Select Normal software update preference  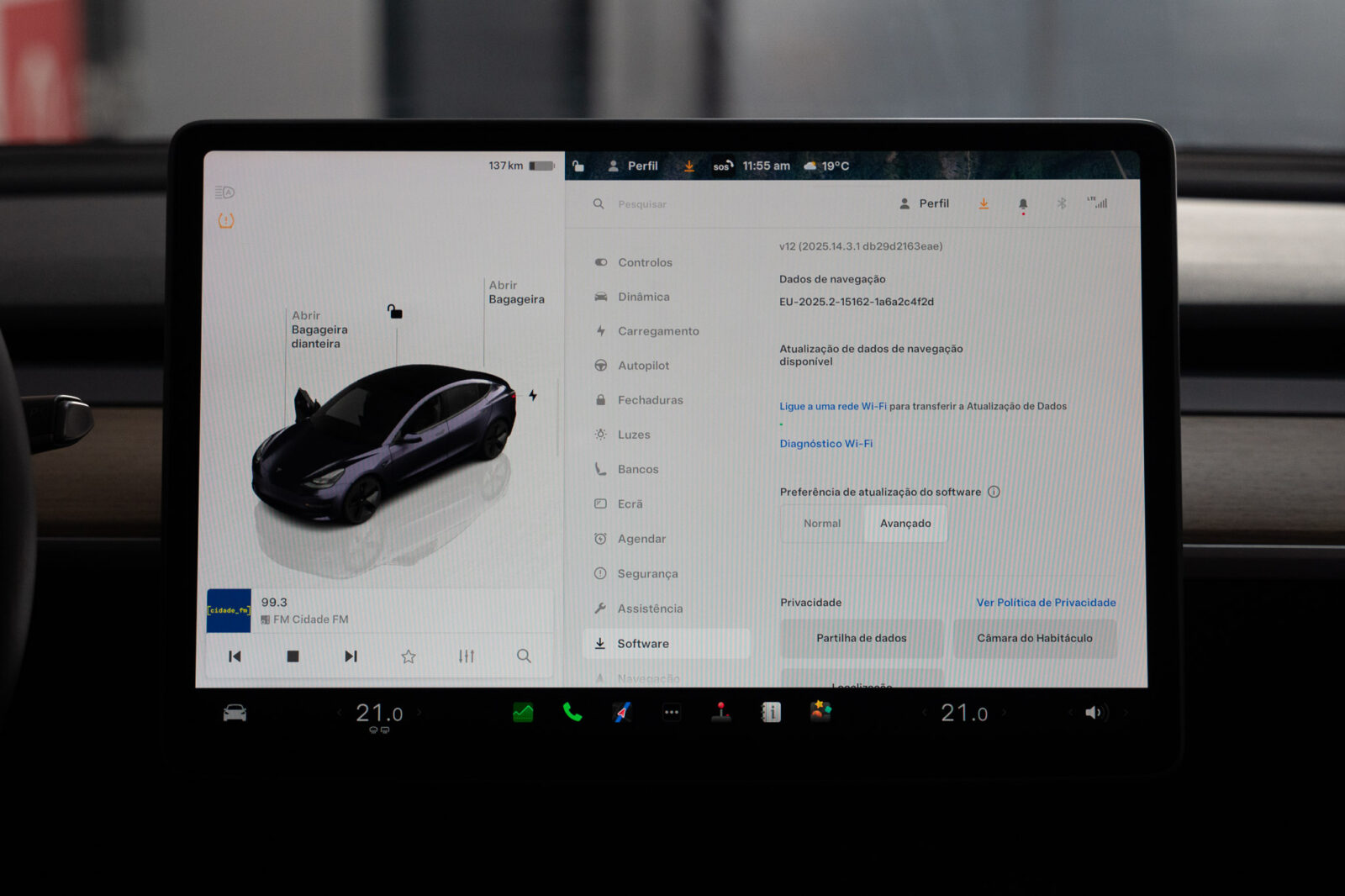(x=821, y=524)
